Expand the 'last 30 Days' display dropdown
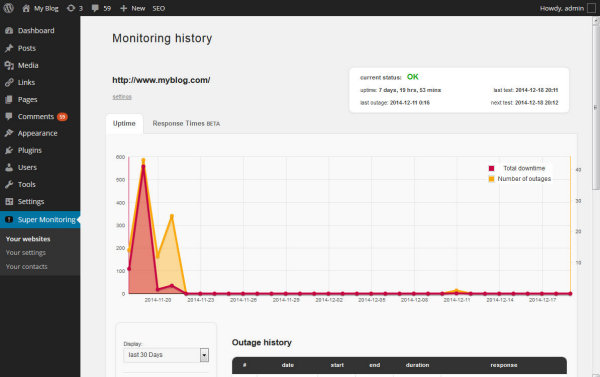 166,355
